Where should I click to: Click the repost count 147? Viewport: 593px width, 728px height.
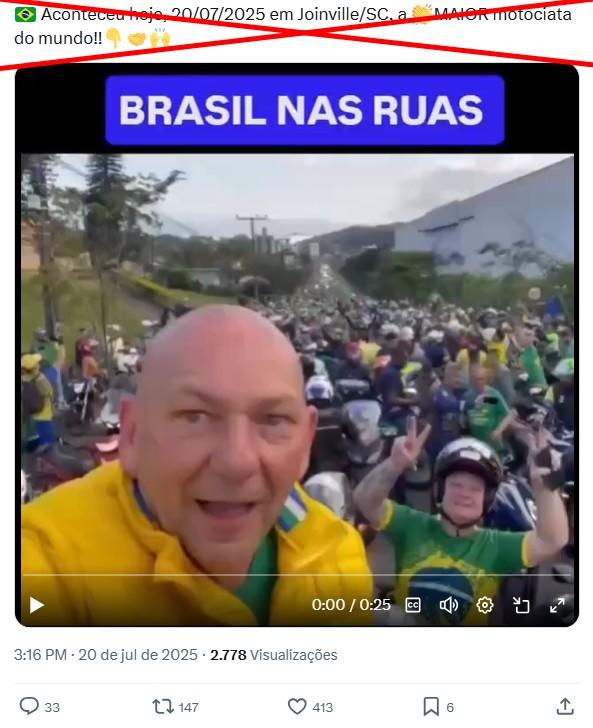(189, 708)
